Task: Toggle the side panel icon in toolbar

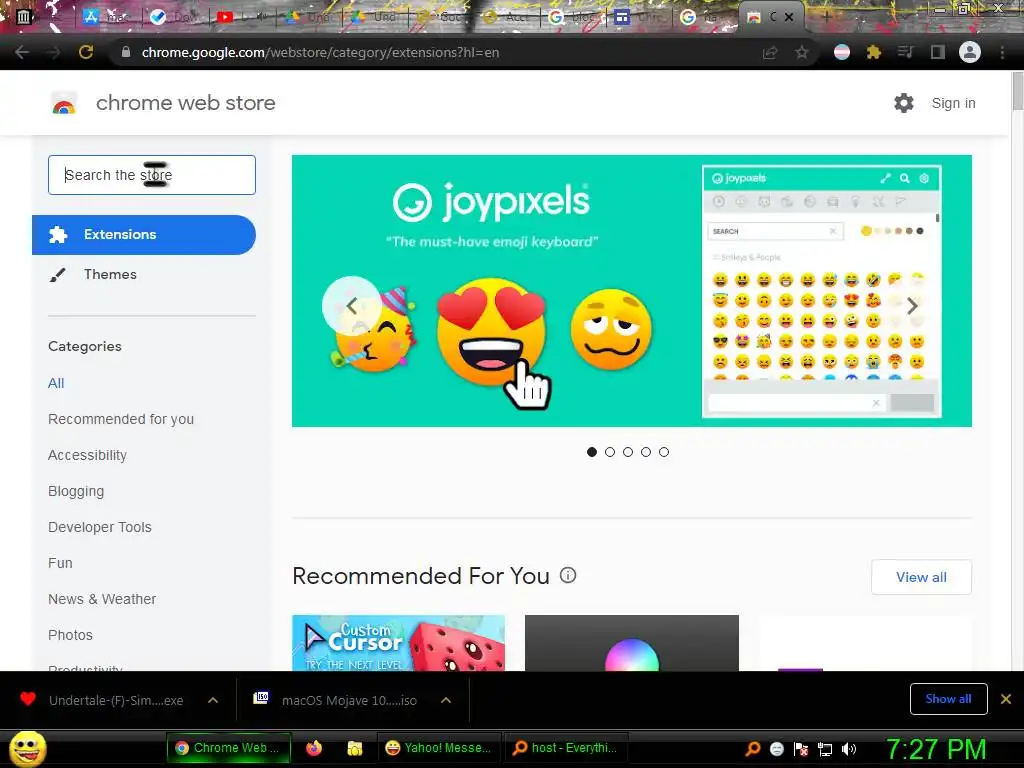Action: pos(938,52)
